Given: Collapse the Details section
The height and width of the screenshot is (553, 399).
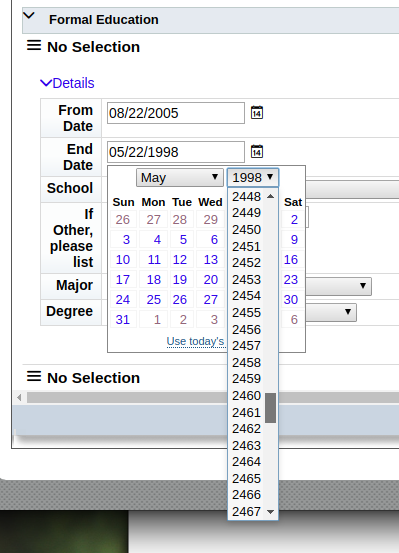Looking at the screenshot, I should click(x=46, y=83).
